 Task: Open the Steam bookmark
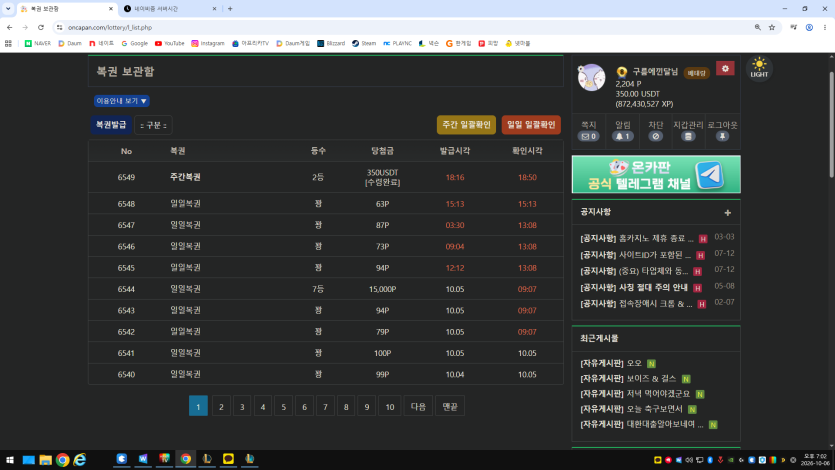[364, 43]
